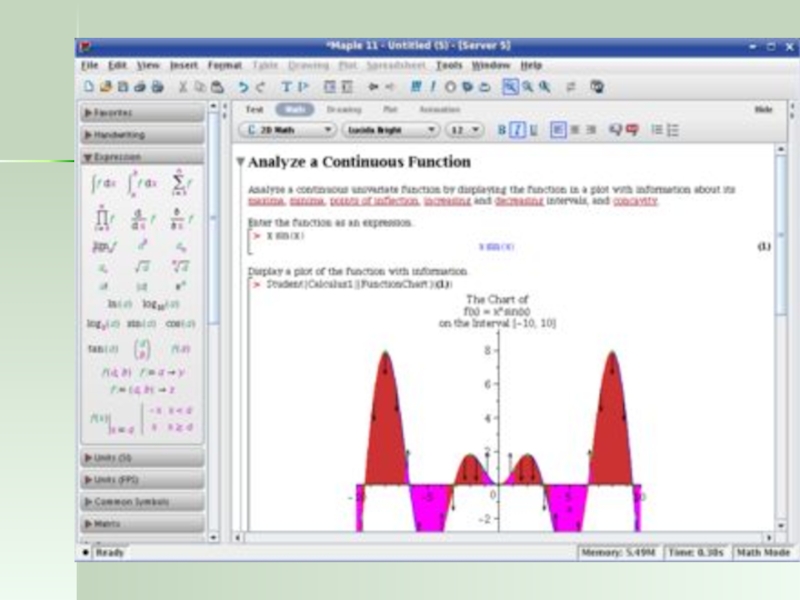
Task: Collapse the Expression palette
Action: [x=142, y=157]
